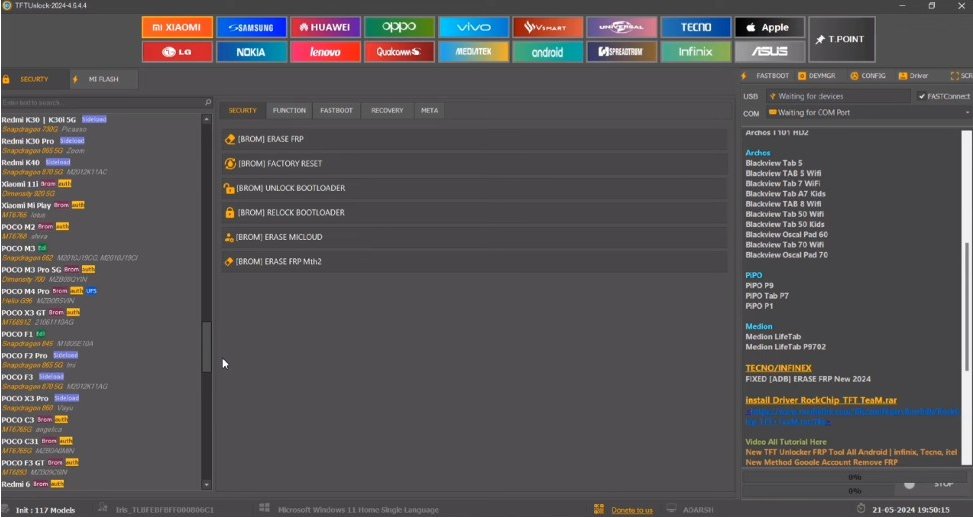Click the USB waiting for devices field
This screenshot has height=518, width=973.
(x=838, y=97)
